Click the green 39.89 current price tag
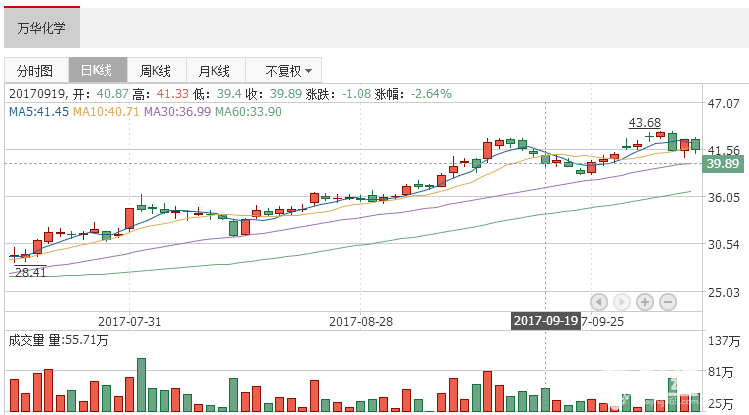The image size is (749, 415). coord(722,164)
